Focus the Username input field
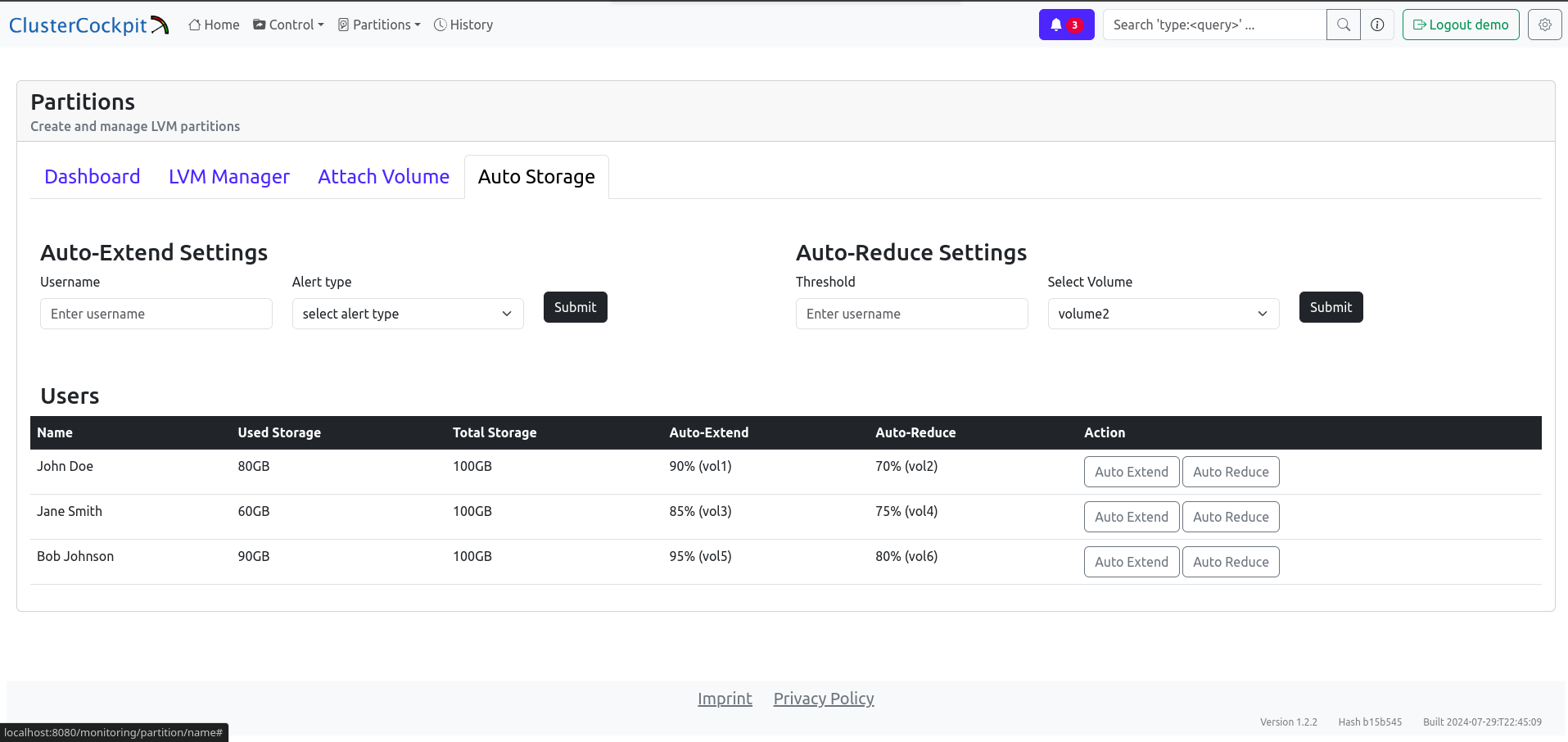Viewport: 1568px width, 742px height. [156, 314]
